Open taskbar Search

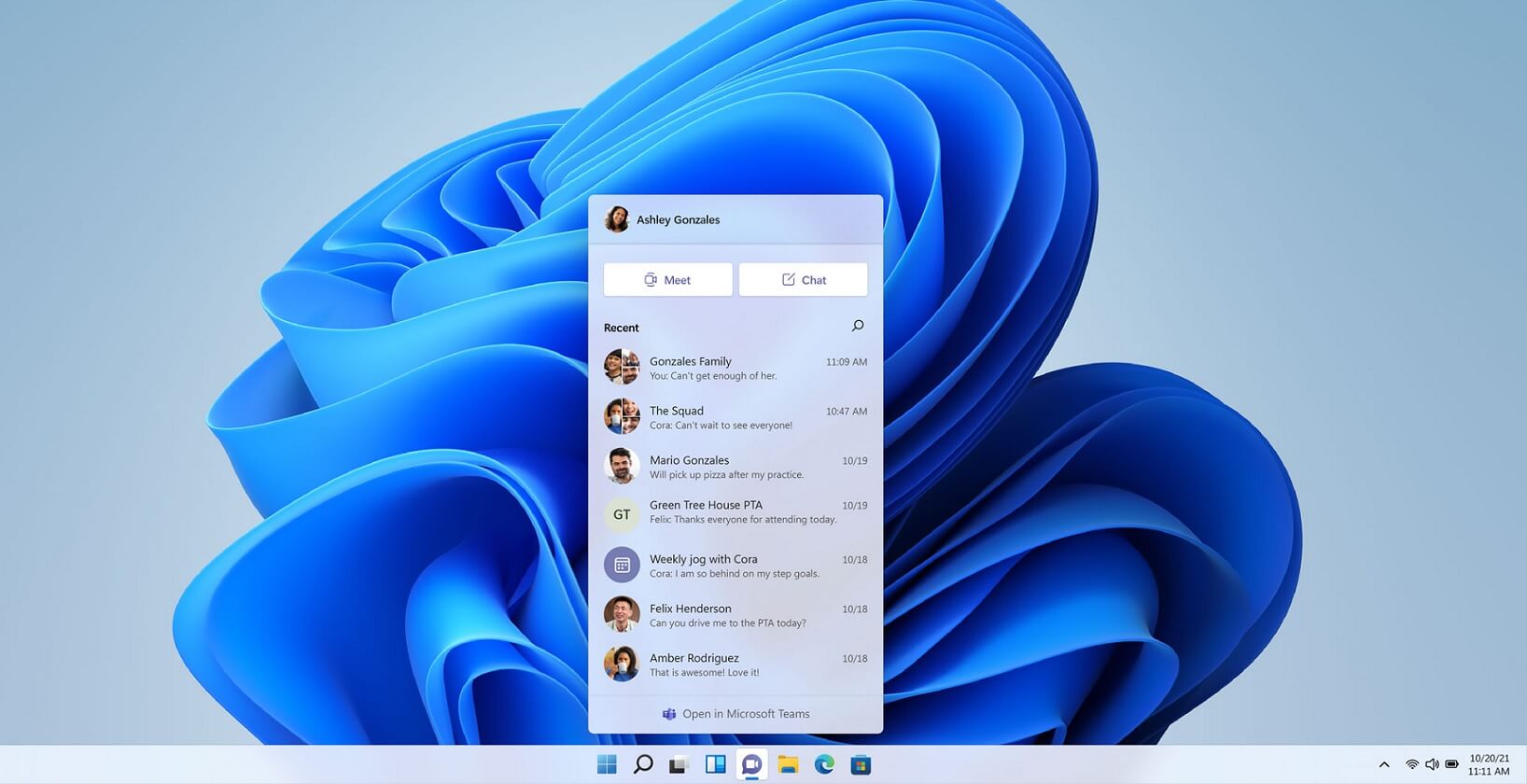click(643, 764)
